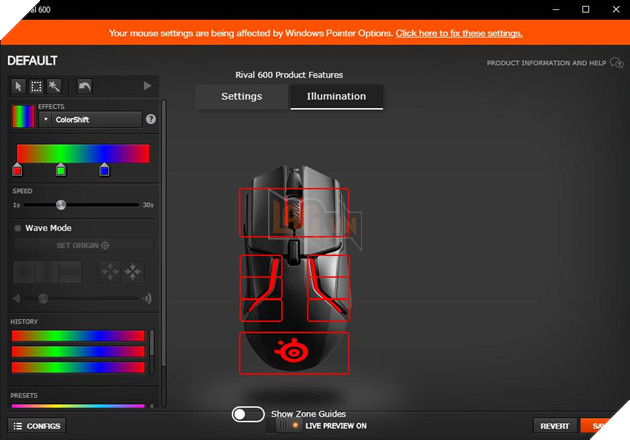Open Product Information and Help
This screenshot has width=630, height=440.
point(546,63)
